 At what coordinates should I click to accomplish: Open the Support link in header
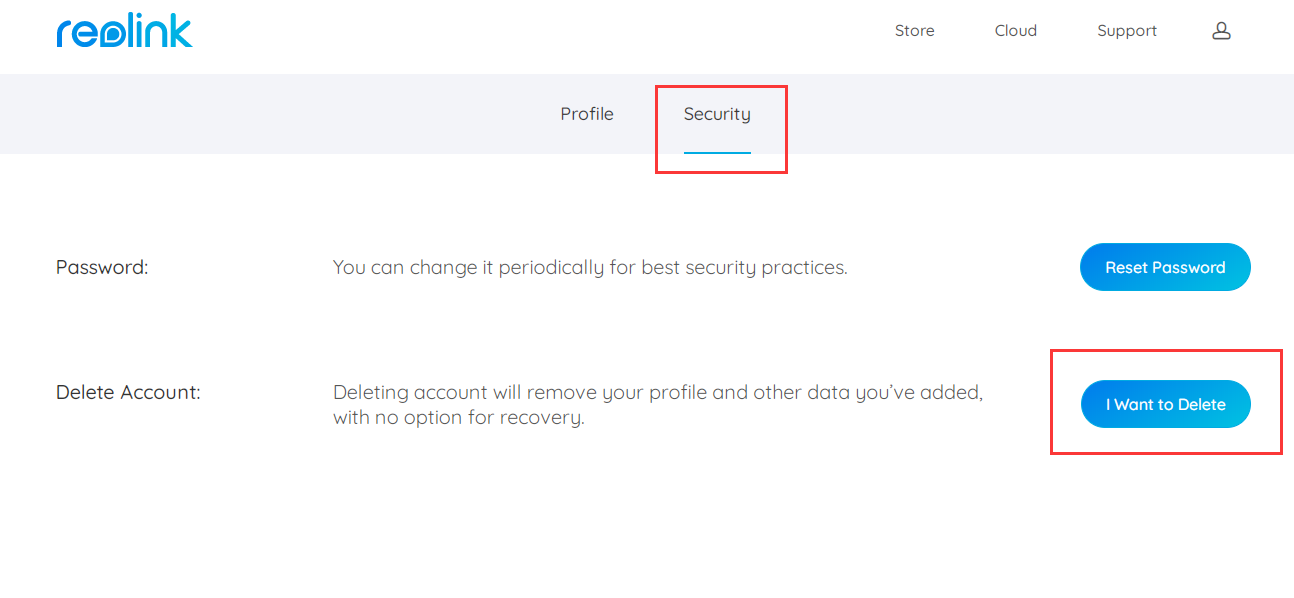coord(1127,31)
